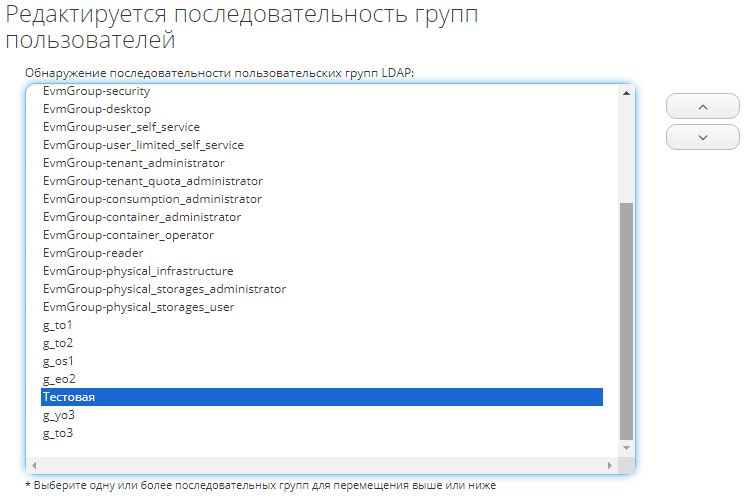Click the horizontal scrollbar track
Image resolution: width=753 pixels, height=496 pixels.
[320, 466]
